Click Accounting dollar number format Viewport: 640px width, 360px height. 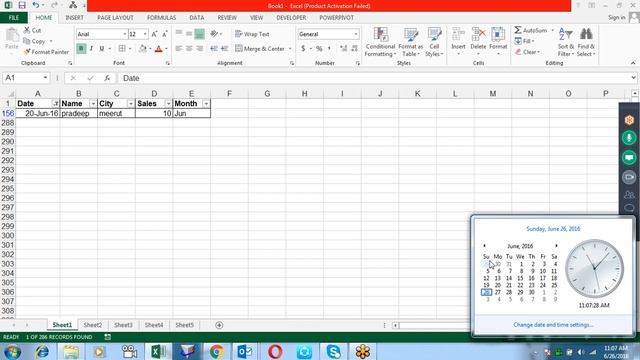[x=303, y=49]
